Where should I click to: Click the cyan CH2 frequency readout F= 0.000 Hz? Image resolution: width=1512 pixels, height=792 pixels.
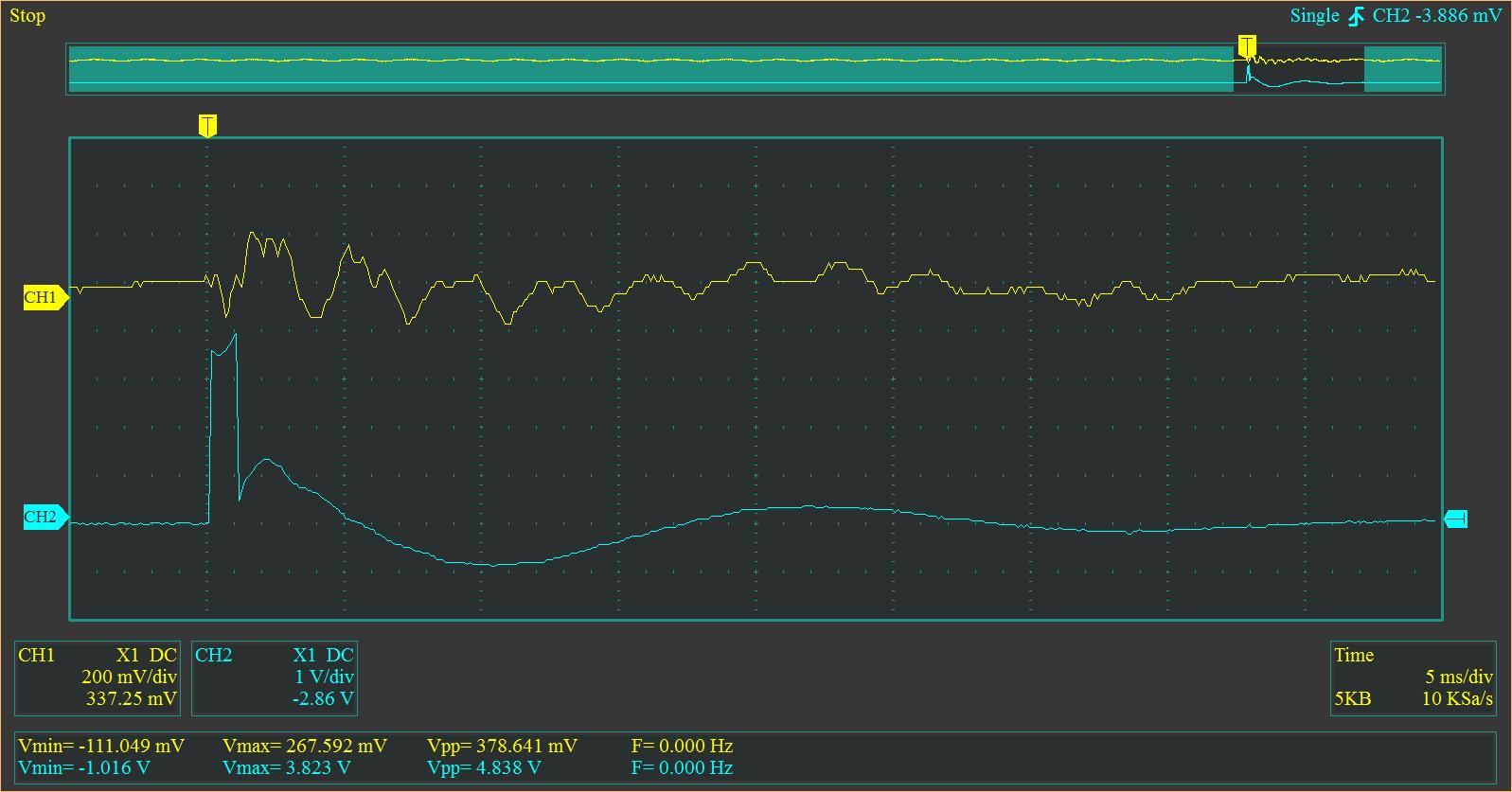tap(682, 767)
